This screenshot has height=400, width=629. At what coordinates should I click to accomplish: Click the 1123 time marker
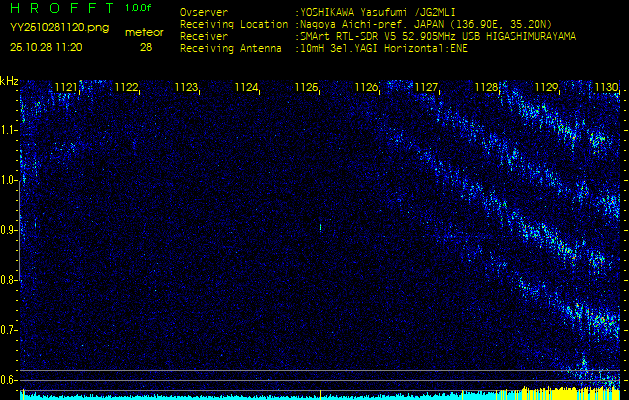186,88
